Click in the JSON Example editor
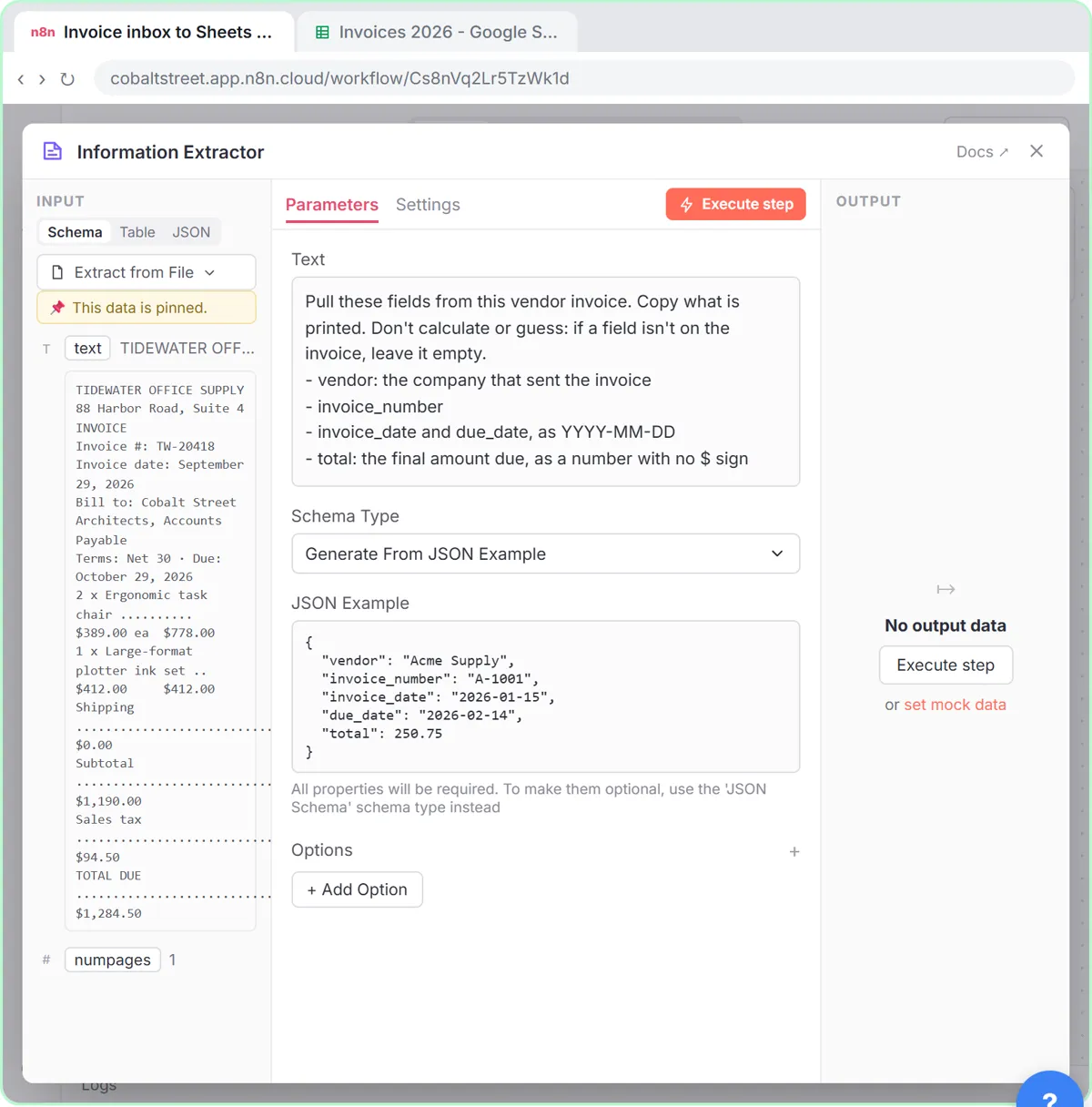The height and width of the screenshot is (1107, 1092). (x=545, y=696)
